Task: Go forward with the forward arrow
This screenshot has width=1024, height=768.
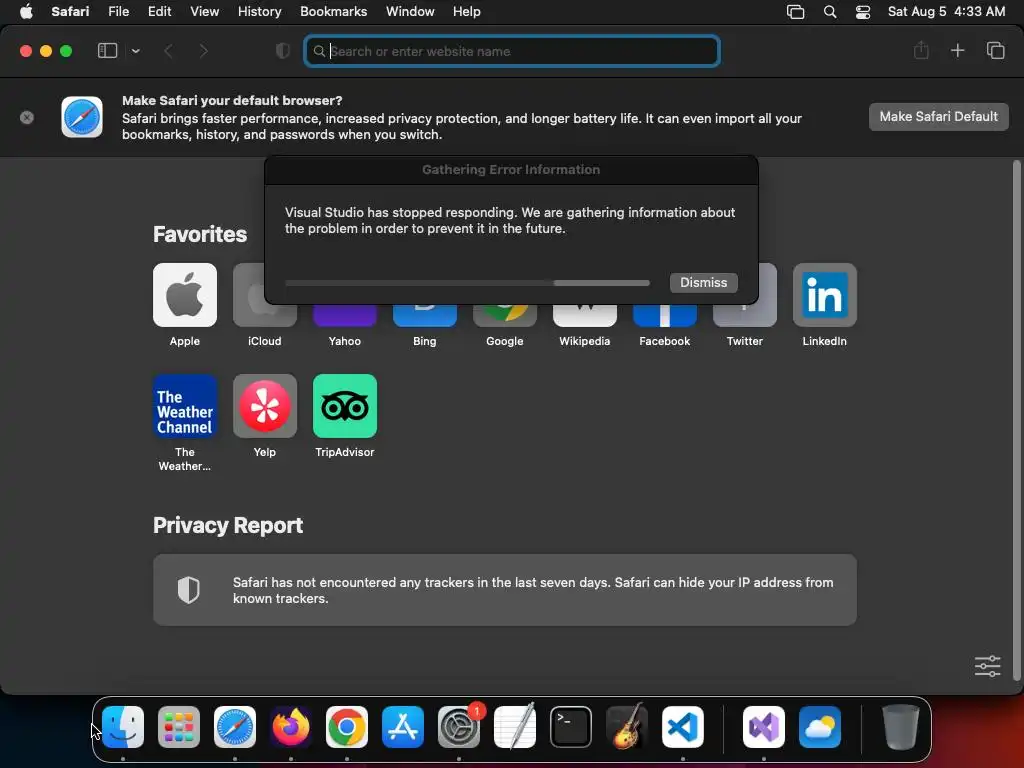Action: (204, 51)
